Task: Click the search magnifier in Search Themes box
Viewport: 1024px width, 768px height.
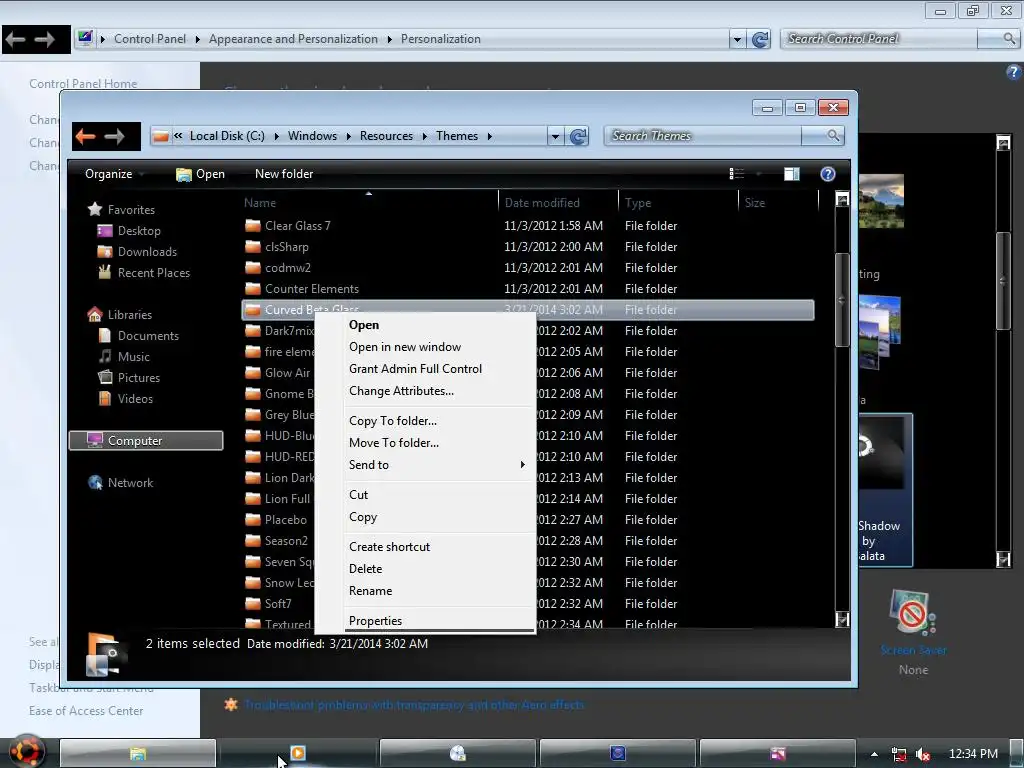Action: click(x=833, y=135)
